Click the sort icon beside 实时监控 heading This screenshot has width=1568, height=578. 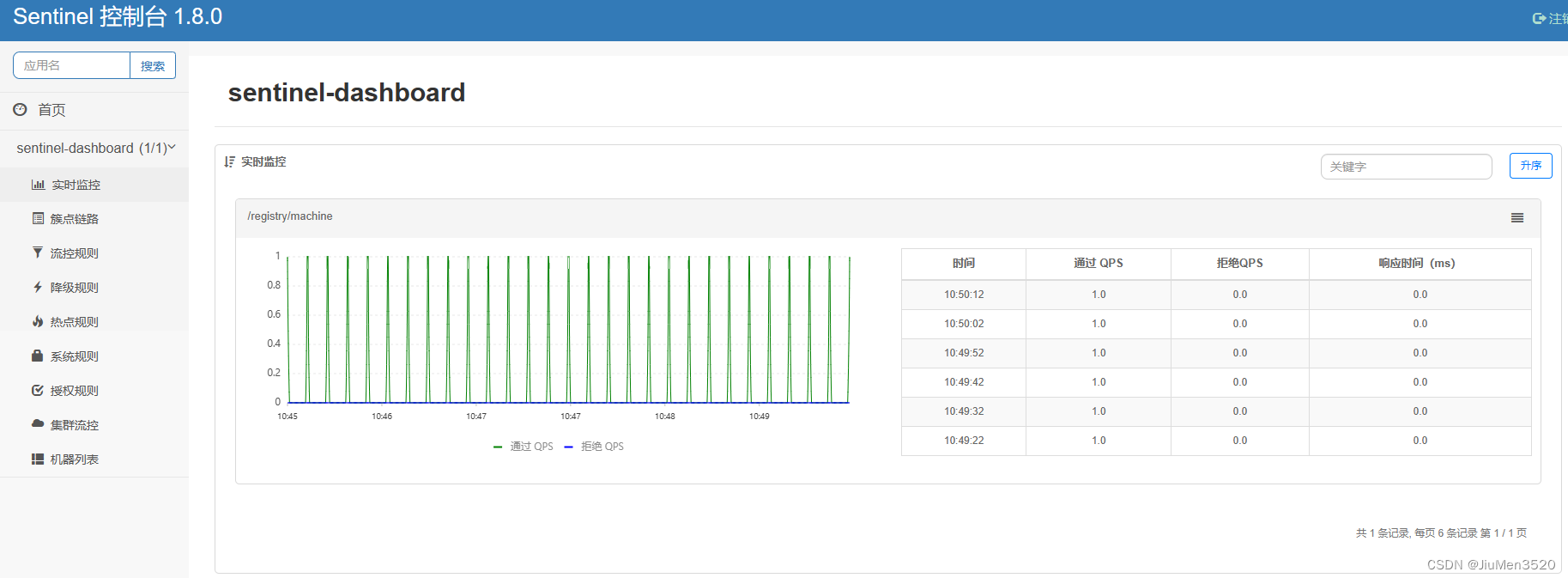click(x=229, y=161)
